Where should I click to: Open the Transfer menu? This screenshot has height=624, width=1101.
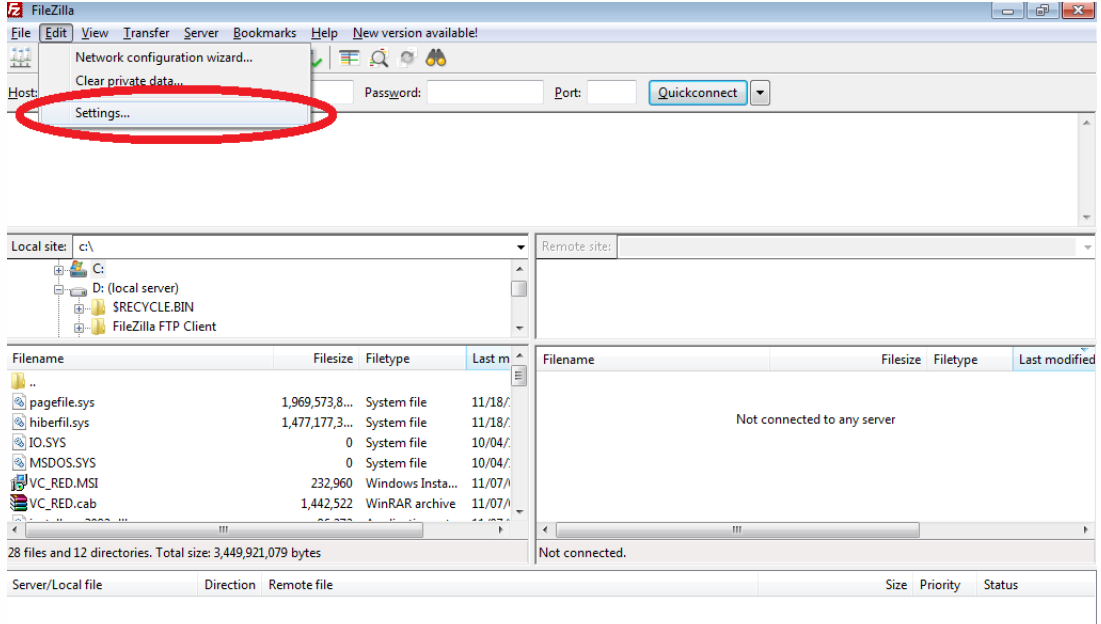pos(146,33)
